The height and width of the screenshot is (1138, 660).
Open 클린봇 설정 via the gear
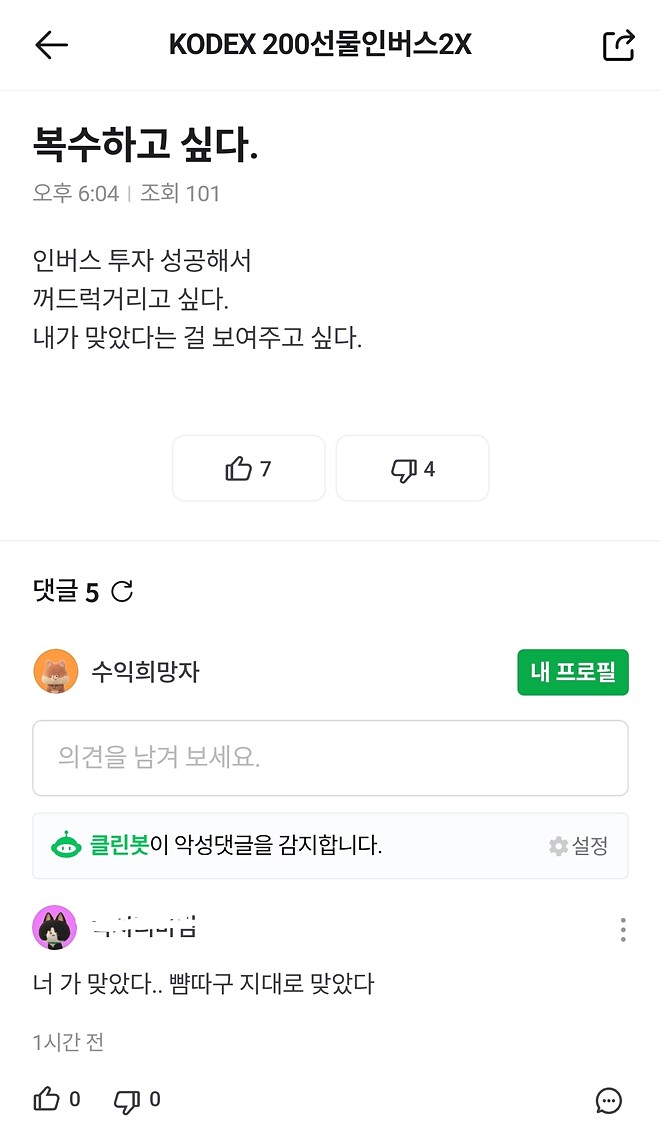coord(578,845)
